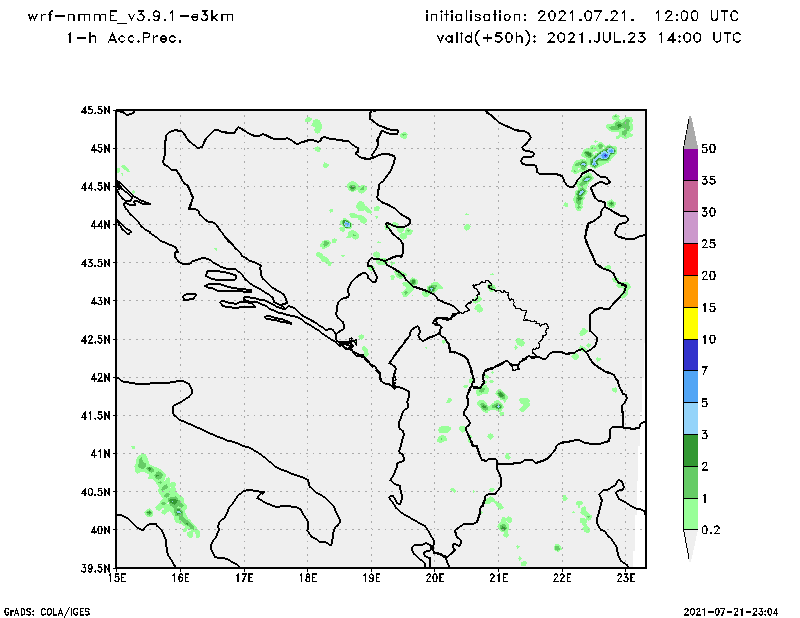Viewport: 800px width, 618px height.
Task: Click the '40N' latitude axis label
Action: (101, 530)
